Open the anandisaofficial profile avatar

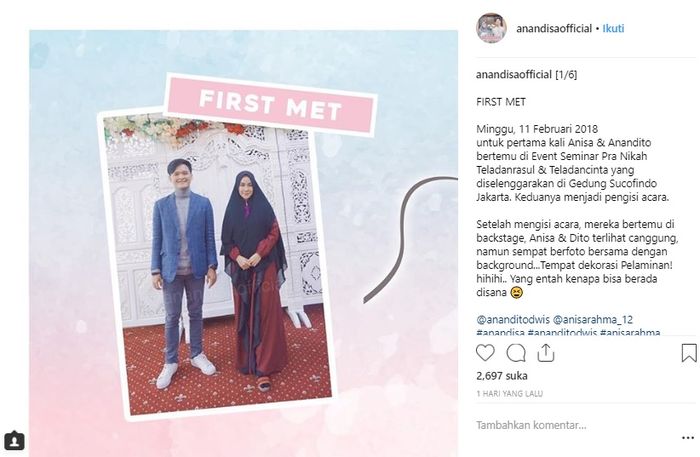coord(491,28)
